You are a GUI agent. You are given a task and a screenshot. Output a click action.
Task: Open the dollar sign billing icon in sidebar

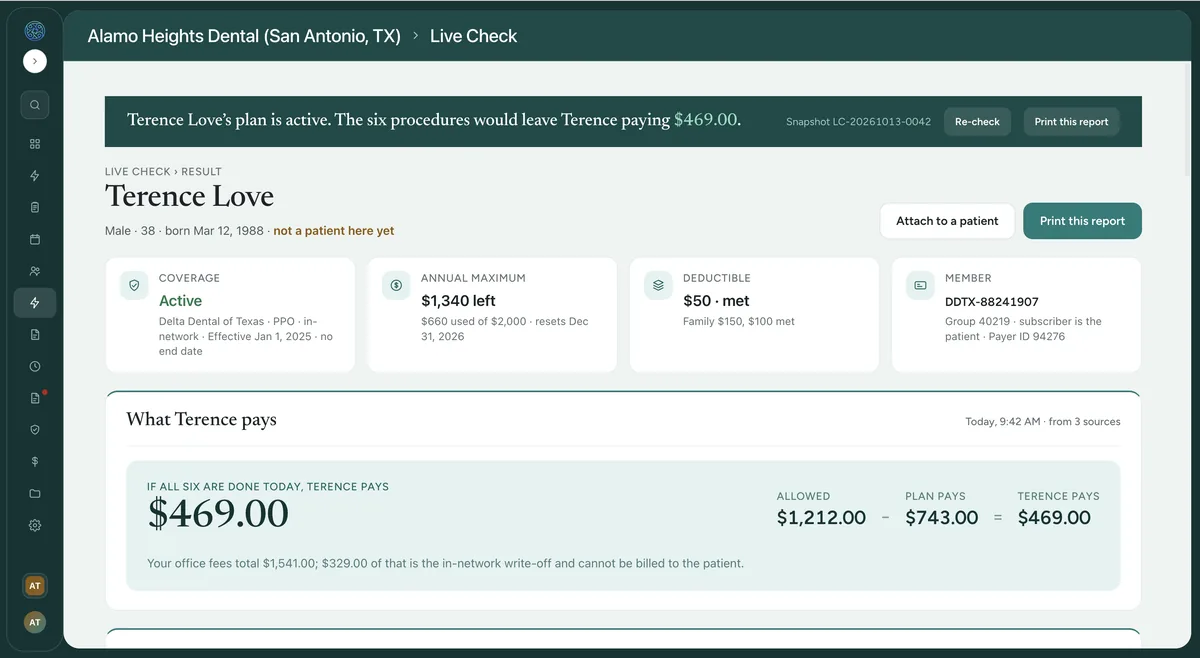[35, 461]
